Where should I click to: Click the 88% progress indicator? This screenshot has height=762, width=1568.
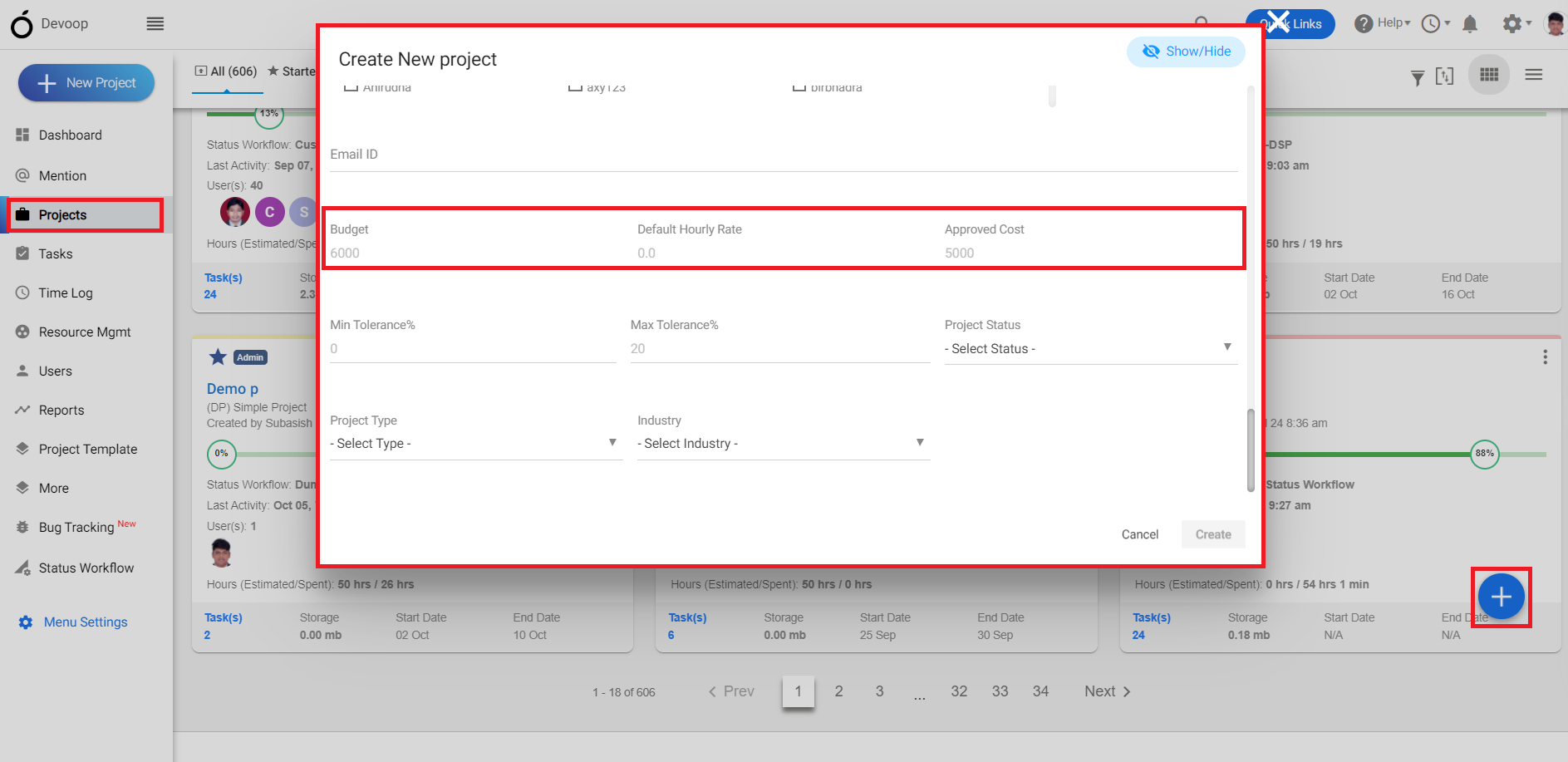pyautogui.click(x=1484, y=454)
